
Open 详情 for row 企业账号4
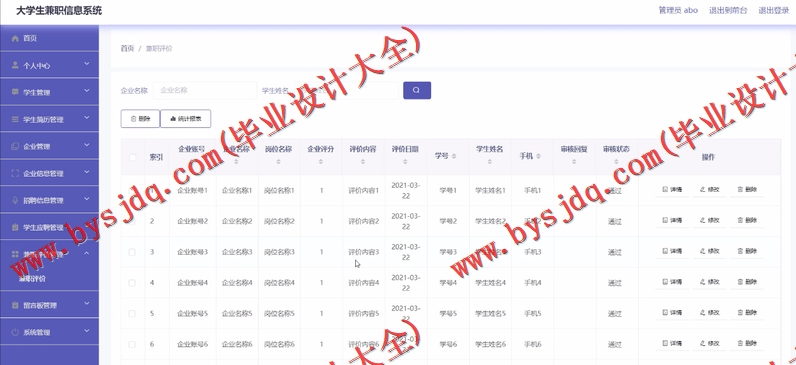(x=672, y=282)
